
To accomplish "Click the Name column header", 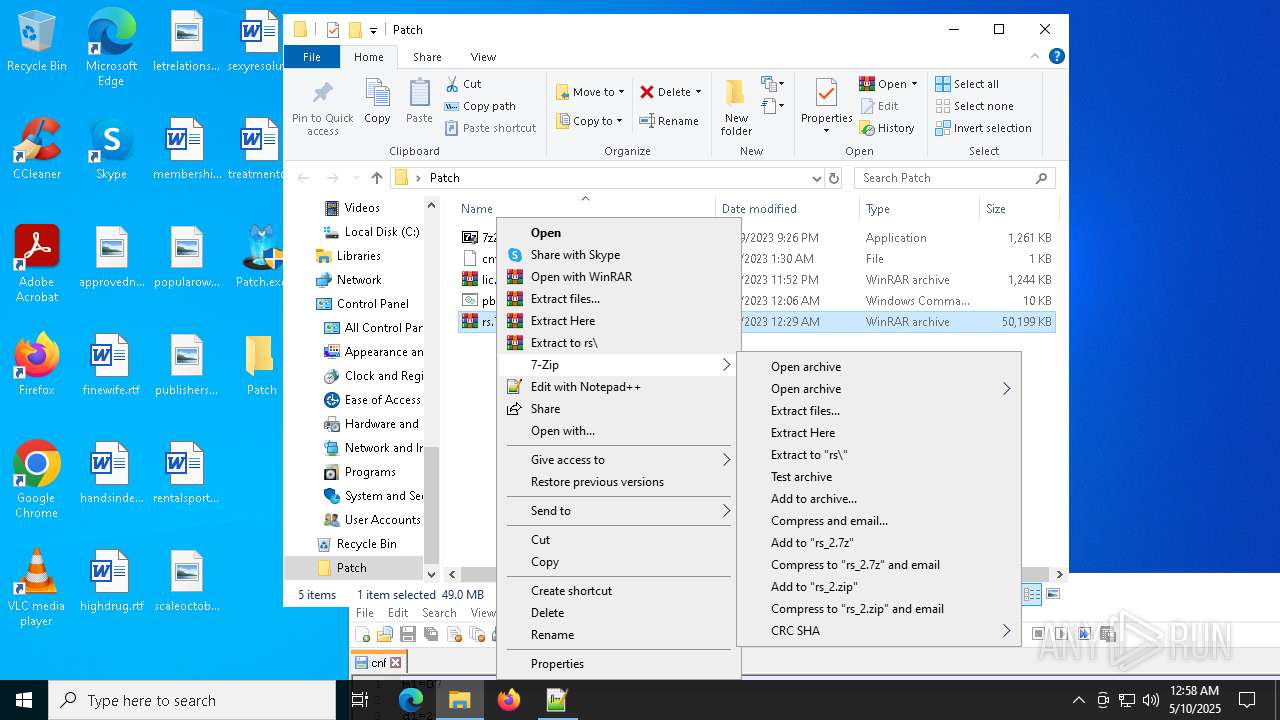I will pyautogui.click(x=585, y=209).
